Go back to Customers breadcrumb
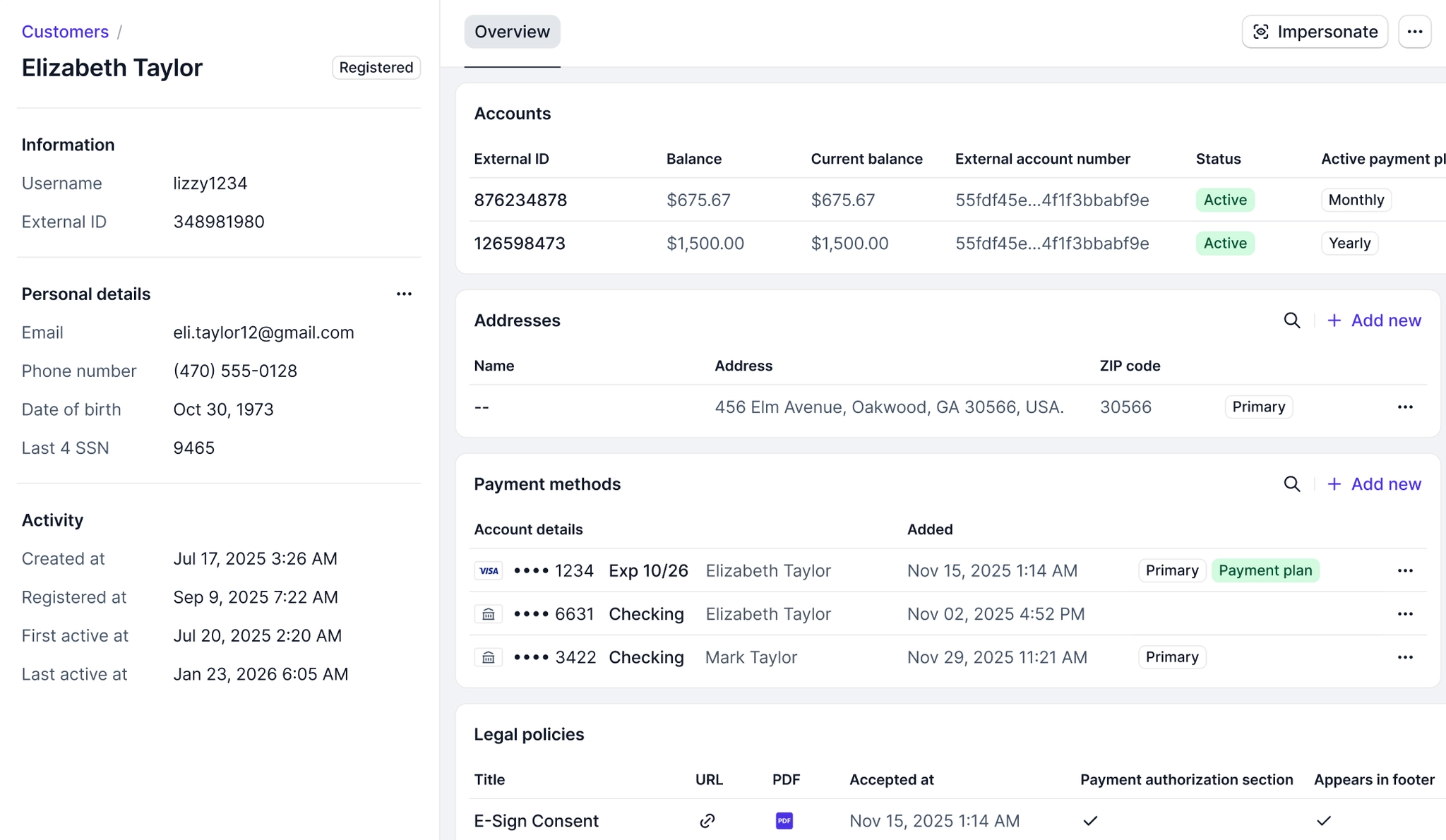The image size is (1446, 840). [65, 32]
